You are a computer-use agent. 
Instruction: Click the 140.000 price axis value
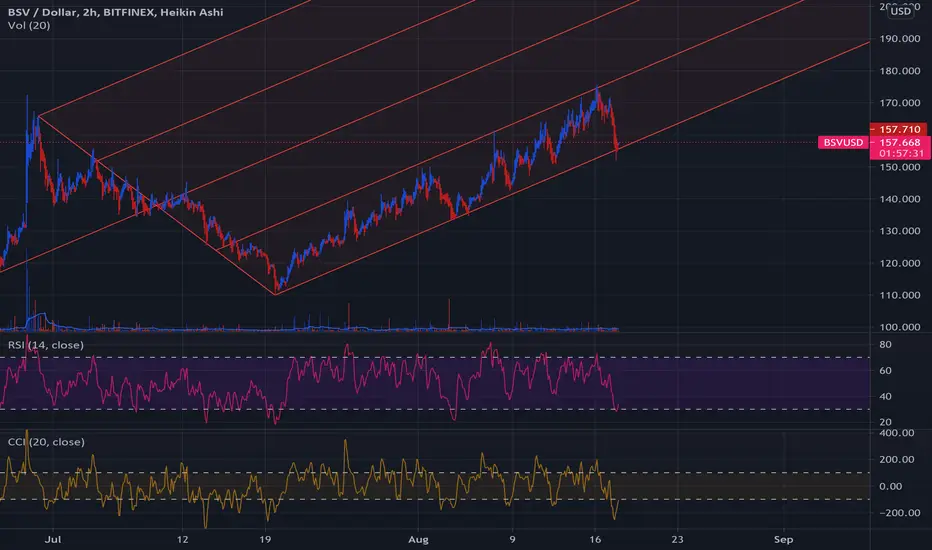[x=899, y=199]
